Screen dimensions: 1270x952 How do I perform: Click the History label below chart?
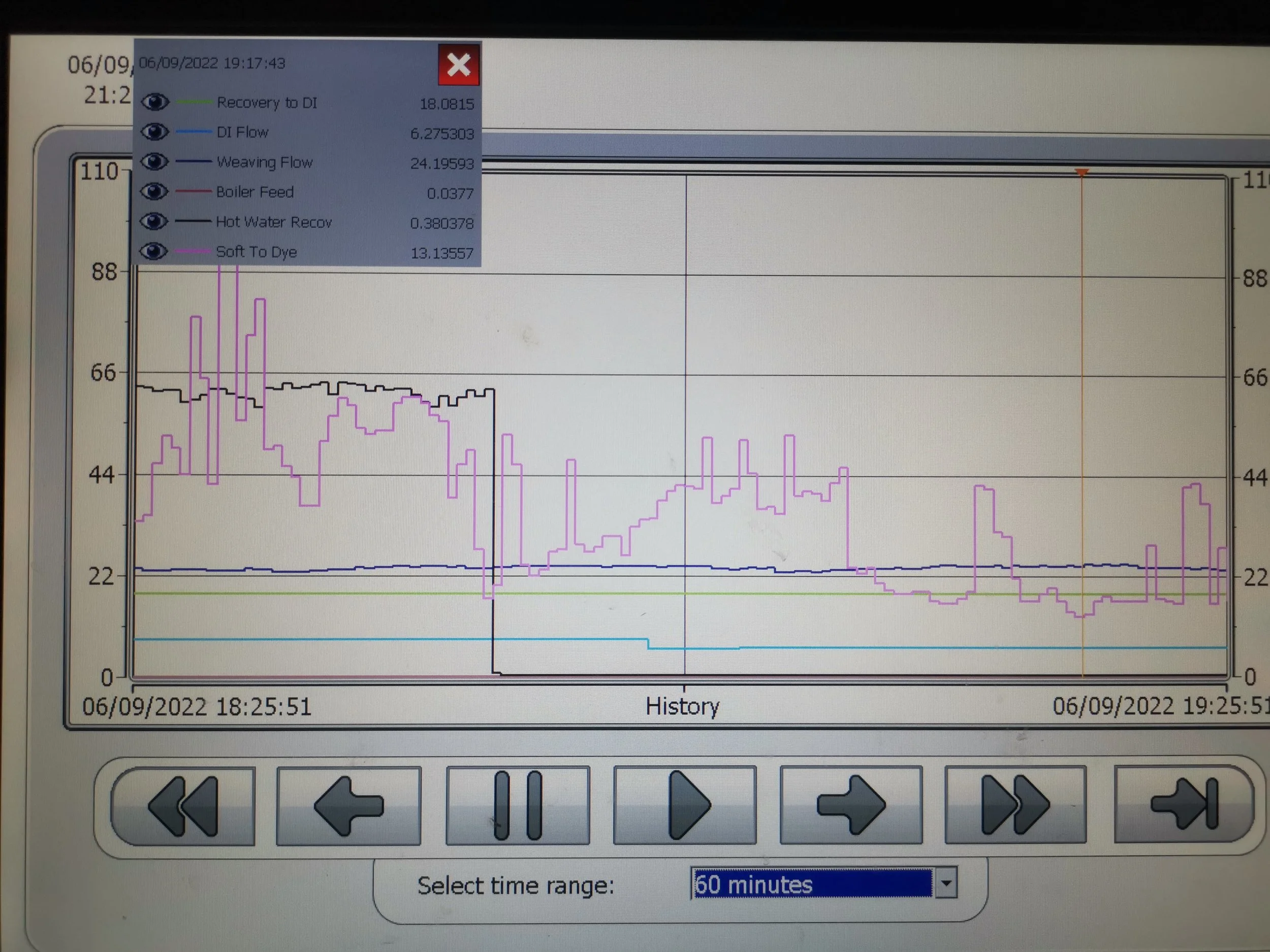(x=682, y=706)
